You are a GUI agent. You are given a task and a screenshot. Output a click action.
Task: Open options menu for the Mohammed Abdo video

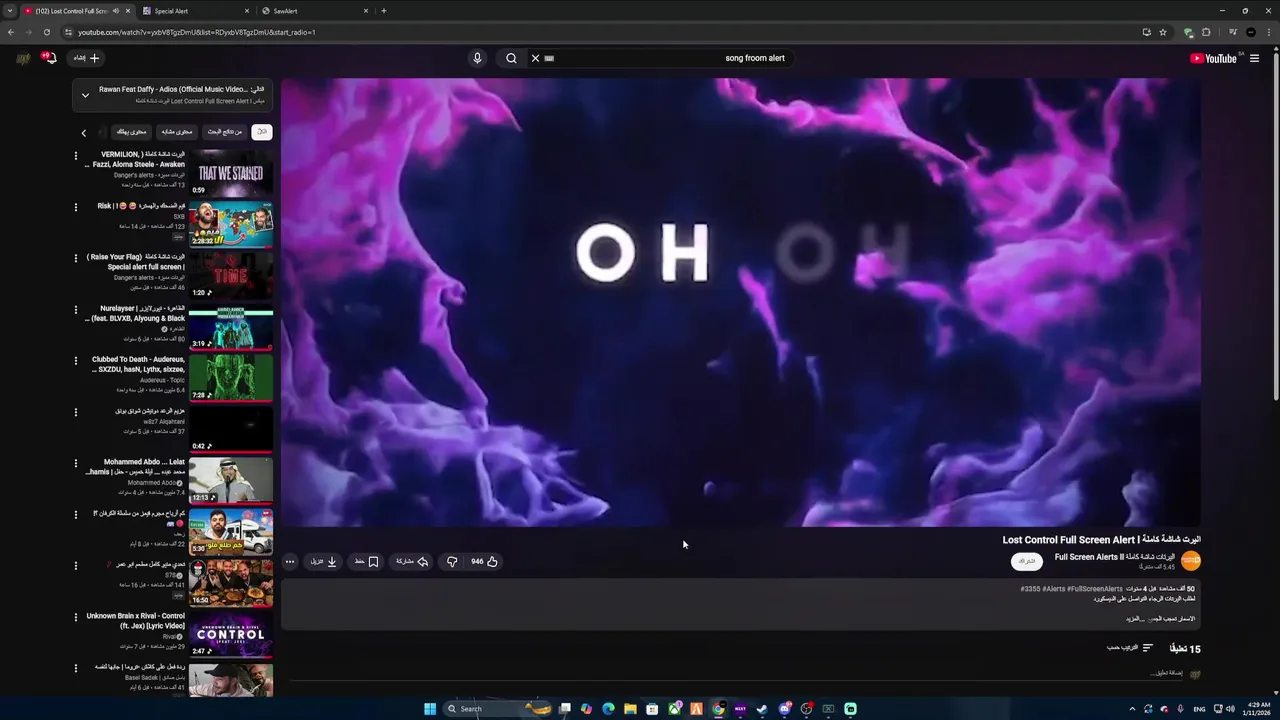pos(75,463)
